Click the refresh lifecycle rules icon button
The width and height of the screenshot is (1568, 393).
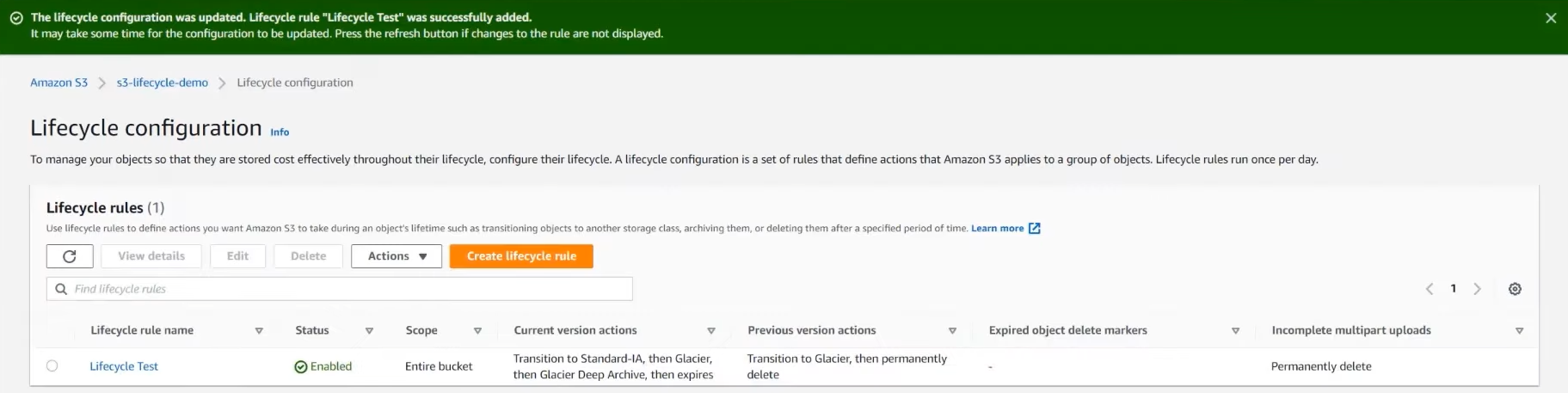point(70,256)
